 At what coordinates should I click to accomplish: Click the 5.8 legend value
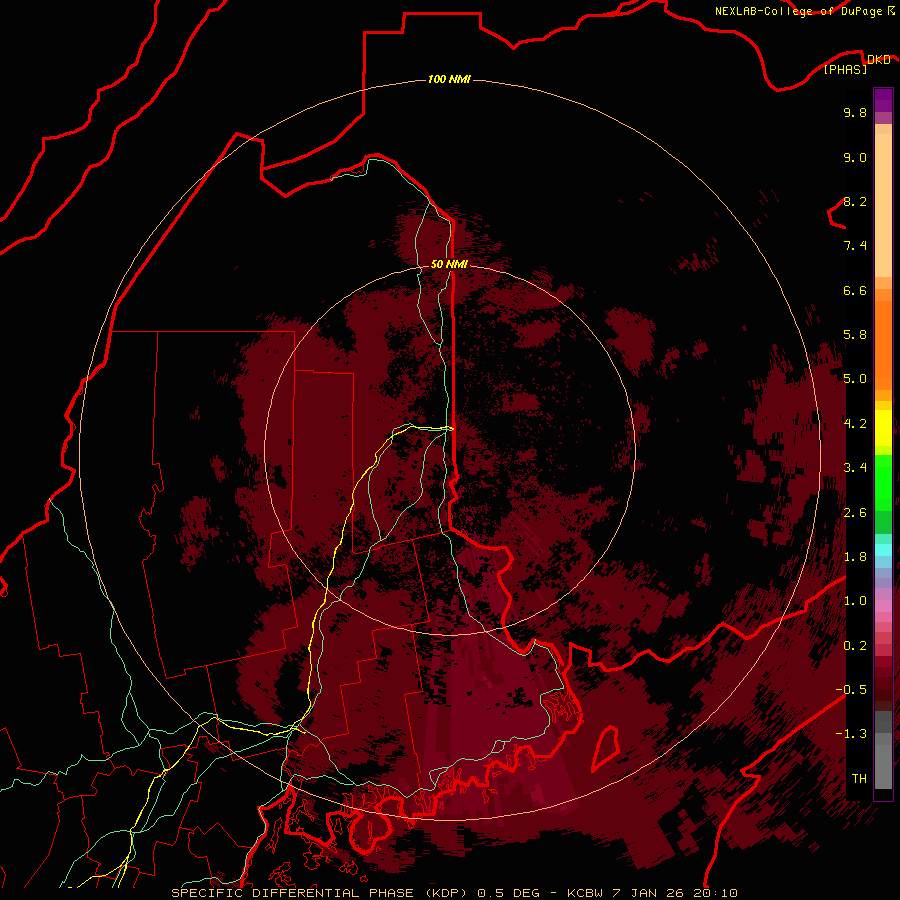point(855,335)
